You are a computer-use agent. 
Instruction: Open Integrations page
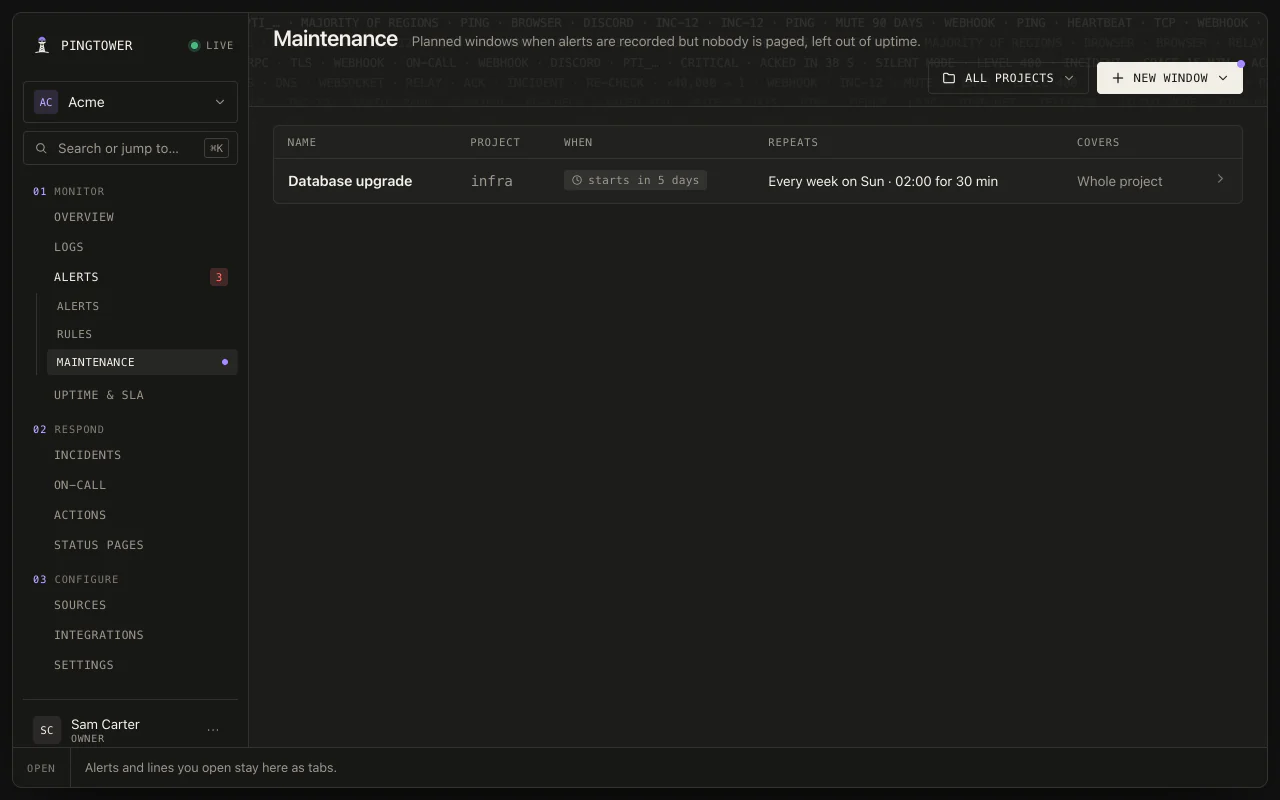point(99,635)
